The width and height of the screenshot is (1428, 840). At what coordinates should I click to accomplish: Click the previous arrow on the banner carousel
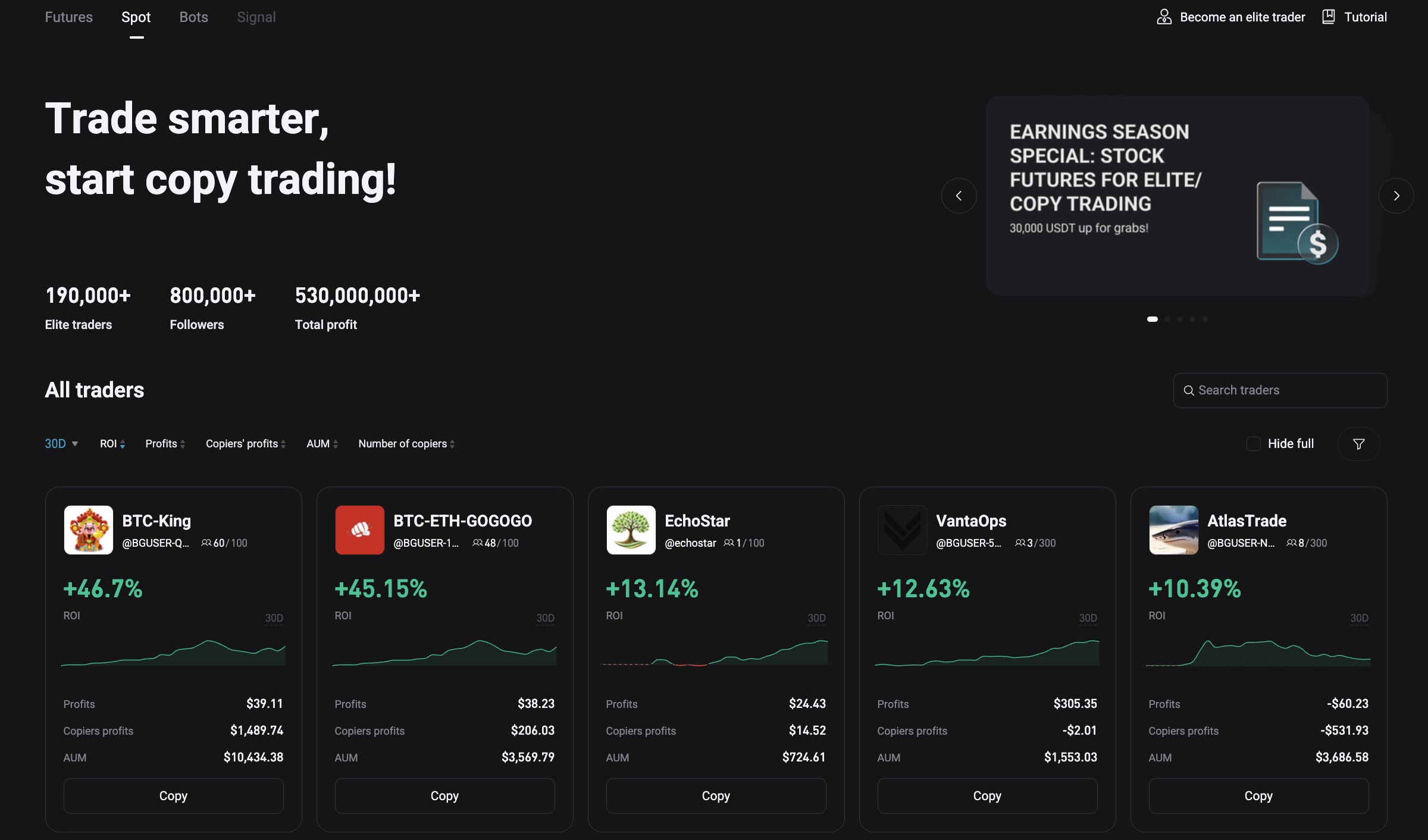959,195
